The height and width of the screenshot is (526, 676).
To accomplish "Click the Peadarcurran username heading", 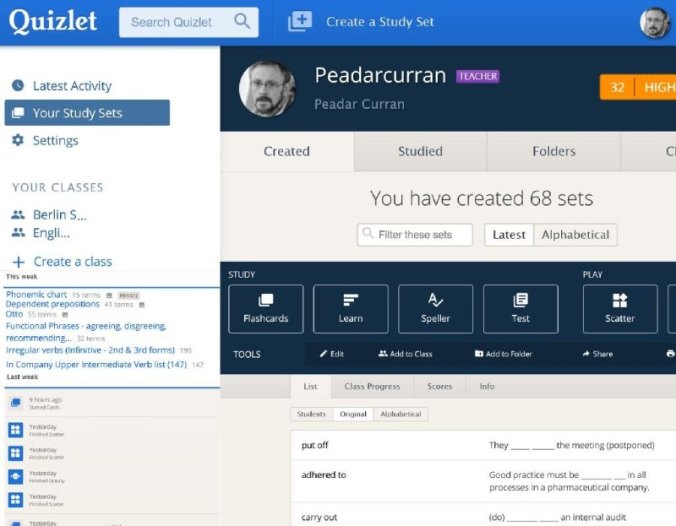I will (x=380, y=75).
